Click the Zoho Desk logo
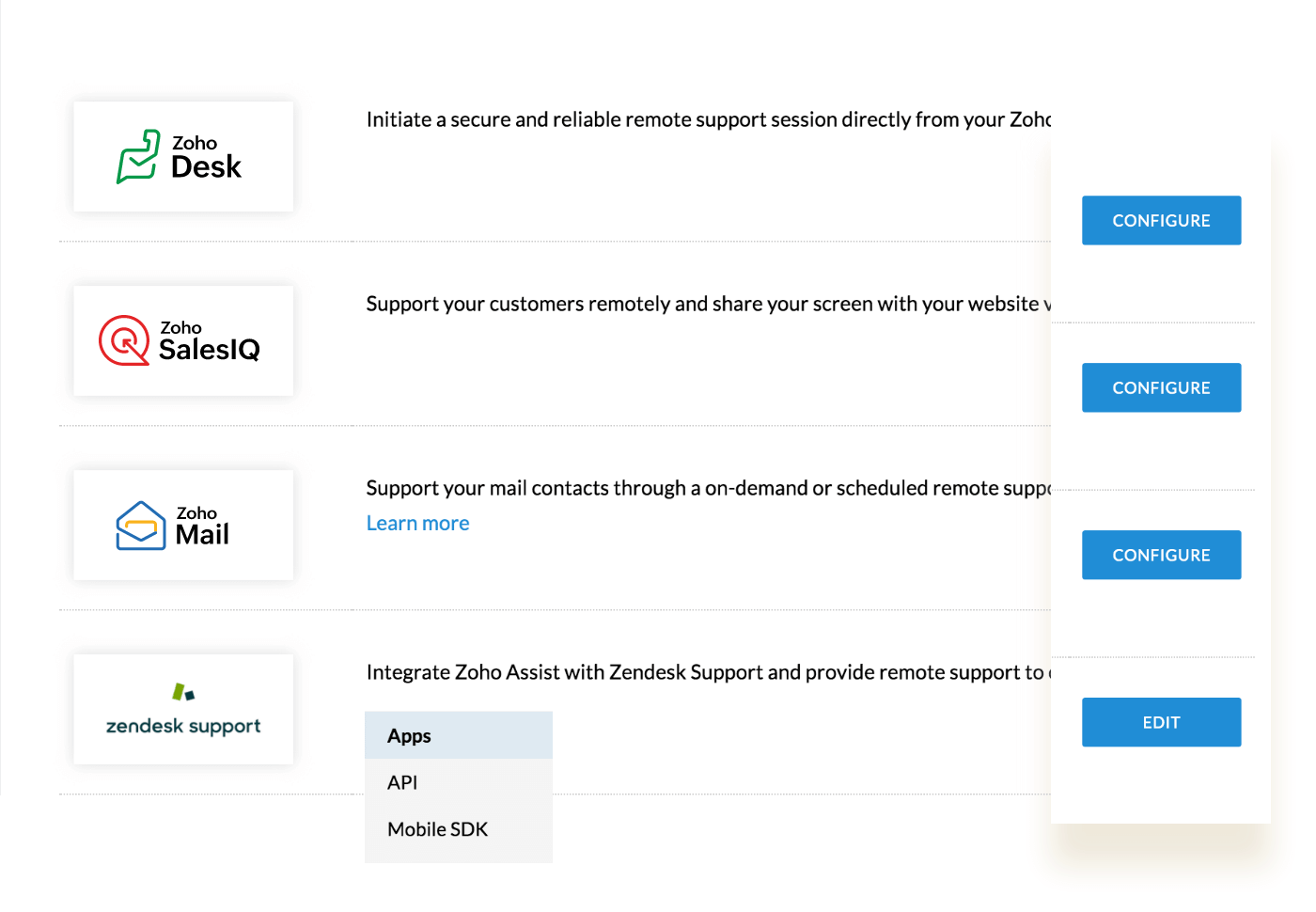 pos(183,156)
